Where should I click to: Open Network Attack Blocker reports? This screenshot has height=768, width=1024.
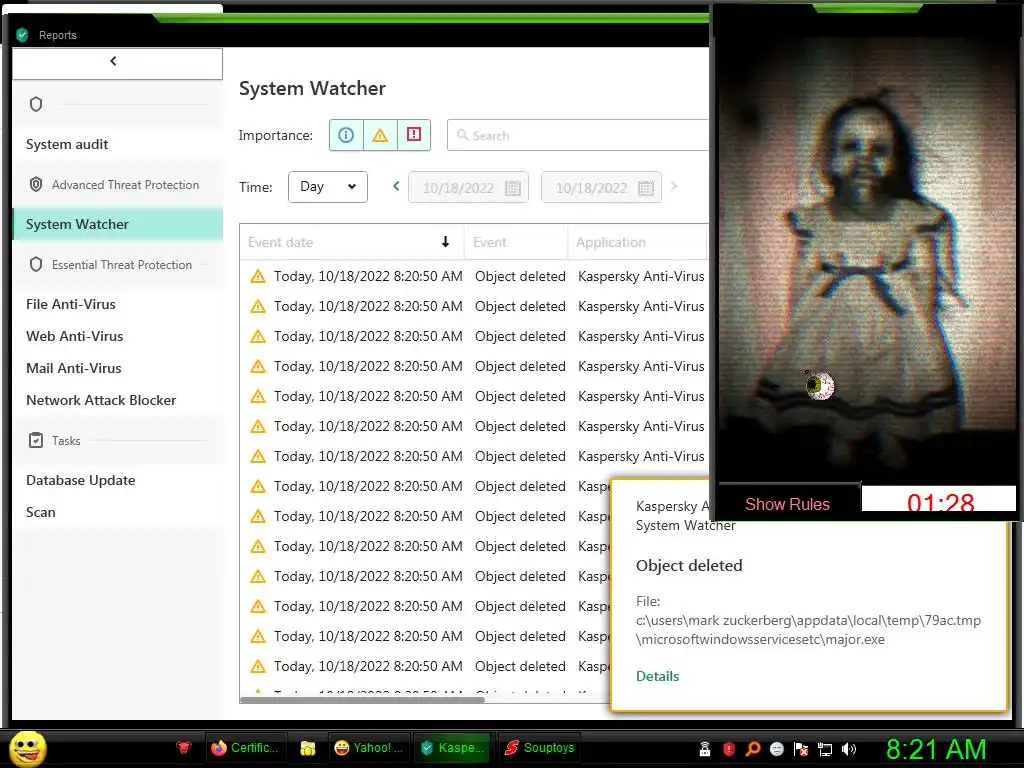[x=101, y=400]
